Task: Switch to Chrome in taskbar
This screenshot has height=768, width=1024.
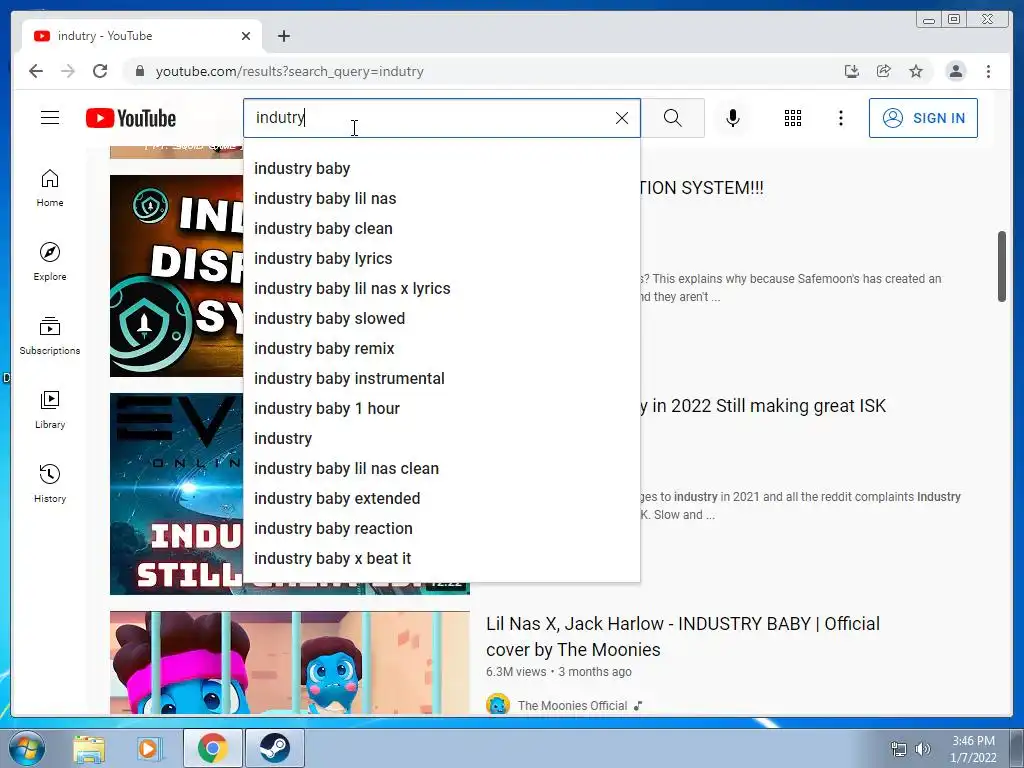Action: tap(212, 748)
